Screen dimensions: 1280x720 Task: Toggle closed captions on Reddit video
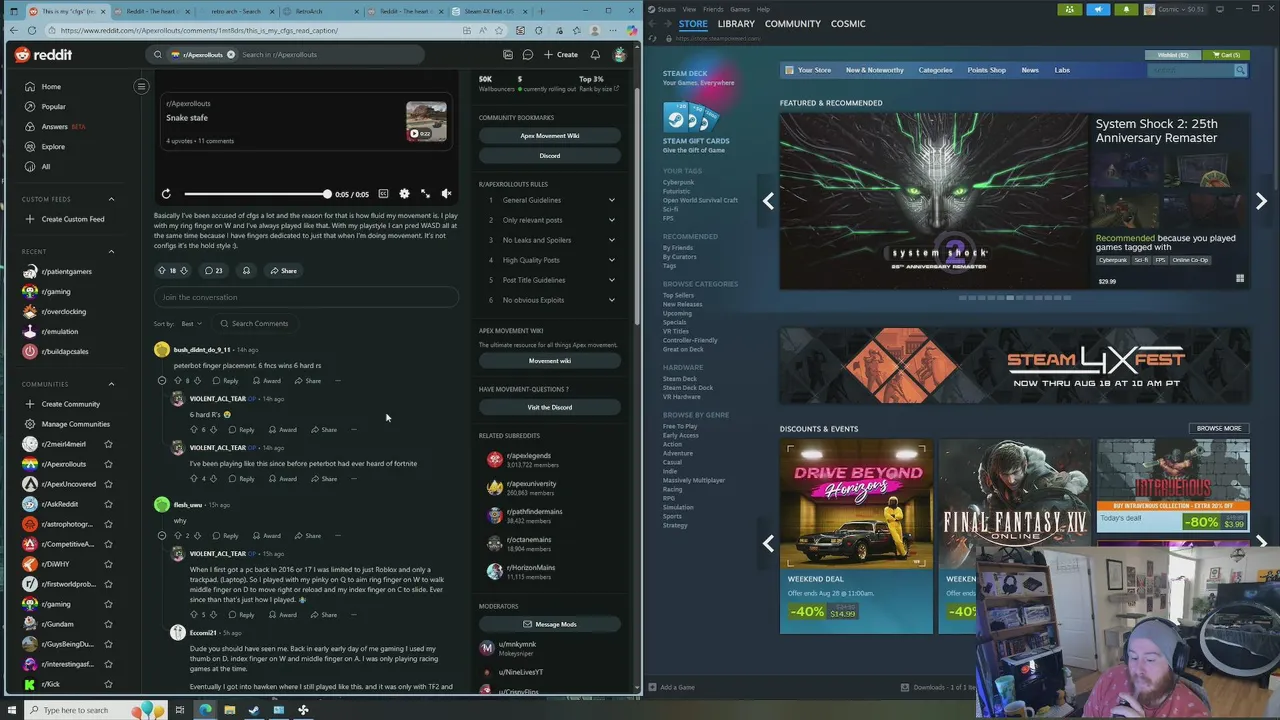coord(383,194)
